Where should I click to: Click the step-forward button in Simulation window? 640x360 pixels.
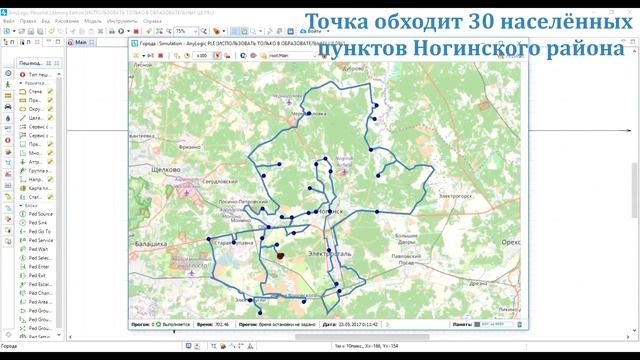pos(150,56)
